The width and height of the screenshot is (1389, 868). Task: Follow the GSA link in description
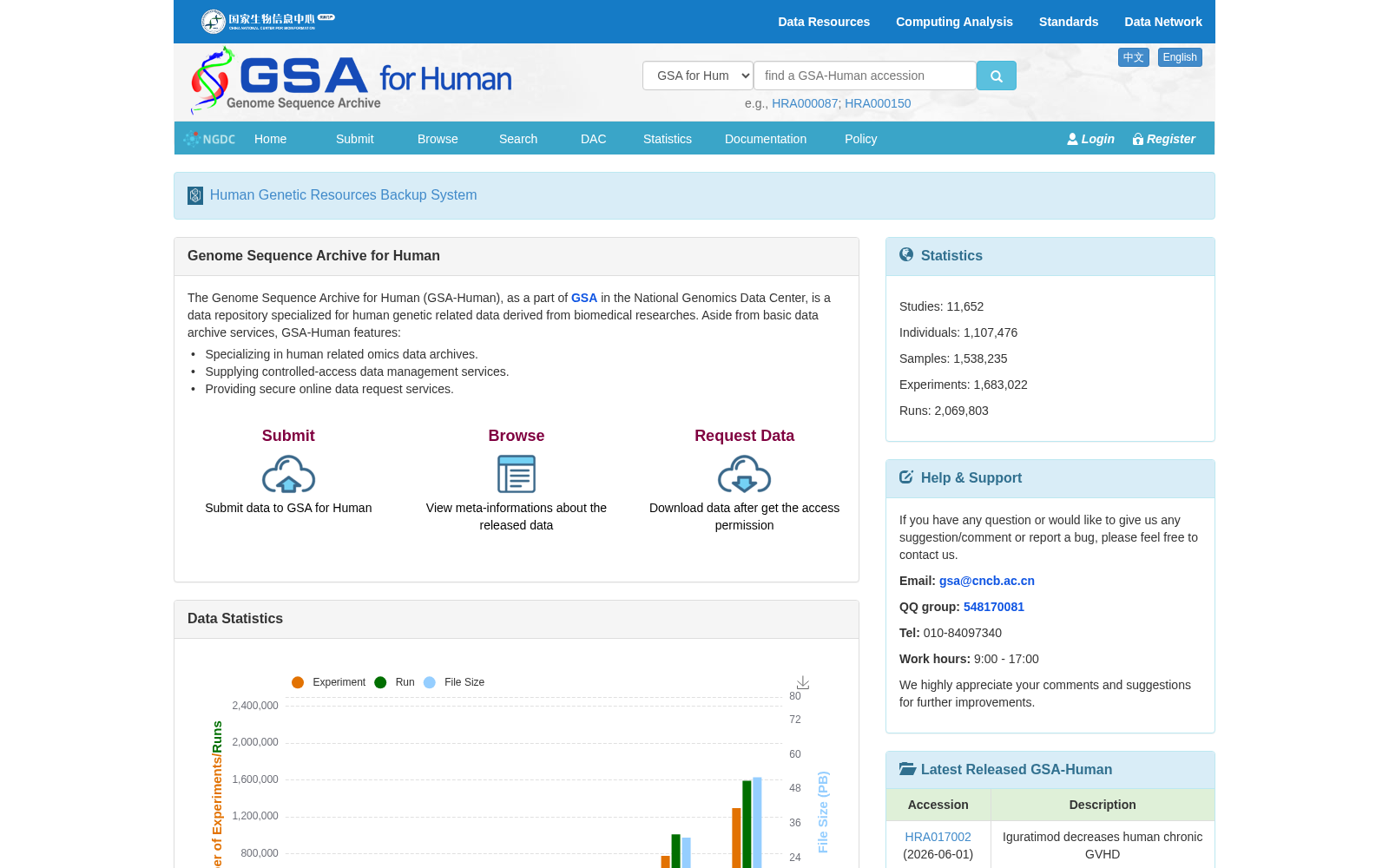[x=584, y=298]
